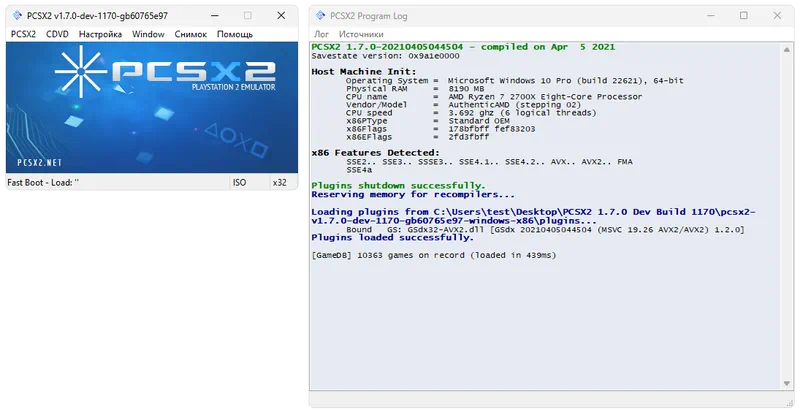Open the Лог menu in Program Log

click(x=321, y=34)
